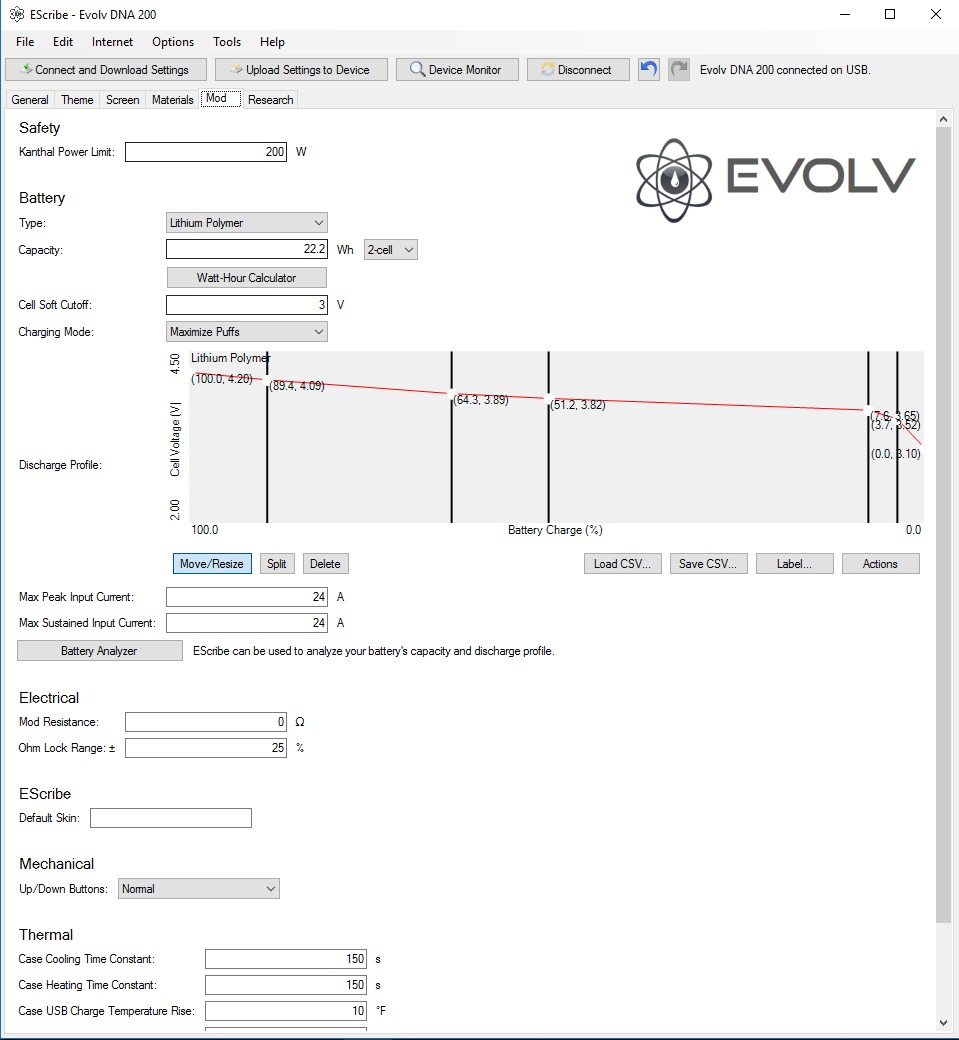Image resolution: width=959 pixels, height=1040 pixels.
Task: Launch the Battery Analyzer
Action: pyautogui.click(x=99, y=651)
